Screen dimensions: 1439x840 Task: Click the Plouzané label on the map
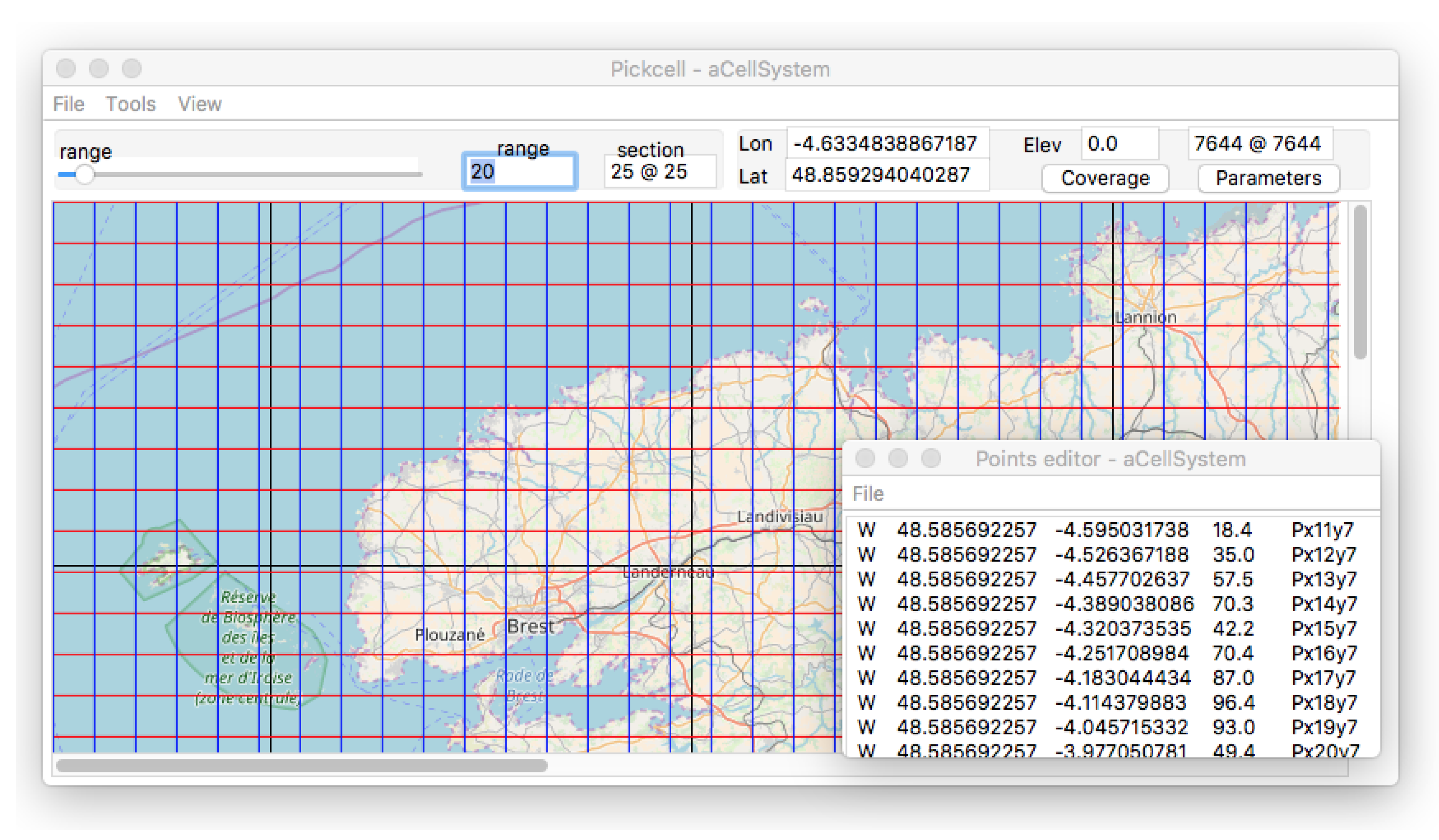tap(449, 635)
